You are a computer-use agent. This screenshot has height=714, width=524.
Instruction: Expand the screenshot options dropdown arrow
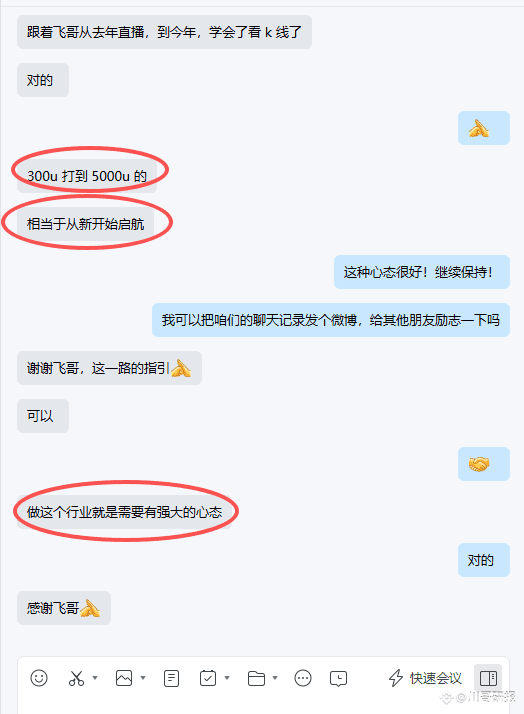(95, 678)
